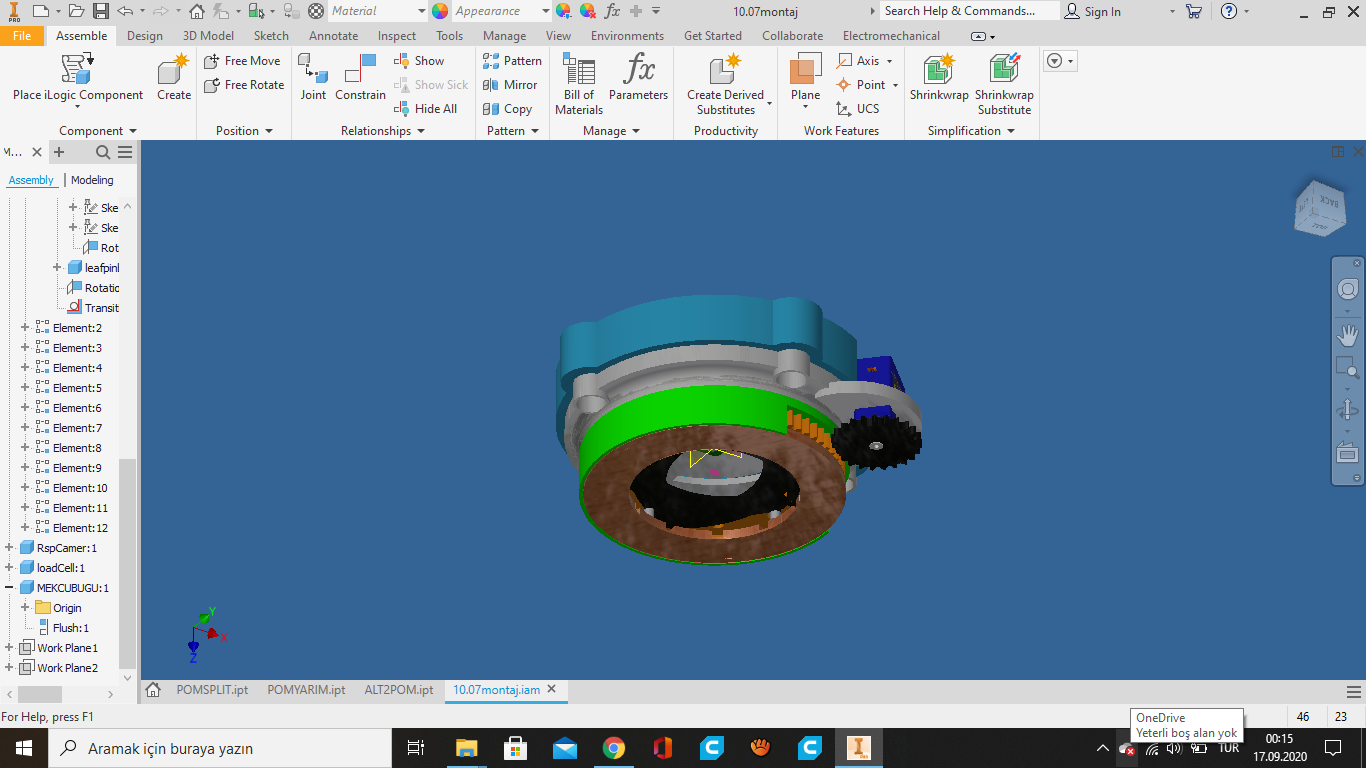The image size is (1366, 768).
Task: Switch to the View ribbon tab
Action: [x=558, y=35]
